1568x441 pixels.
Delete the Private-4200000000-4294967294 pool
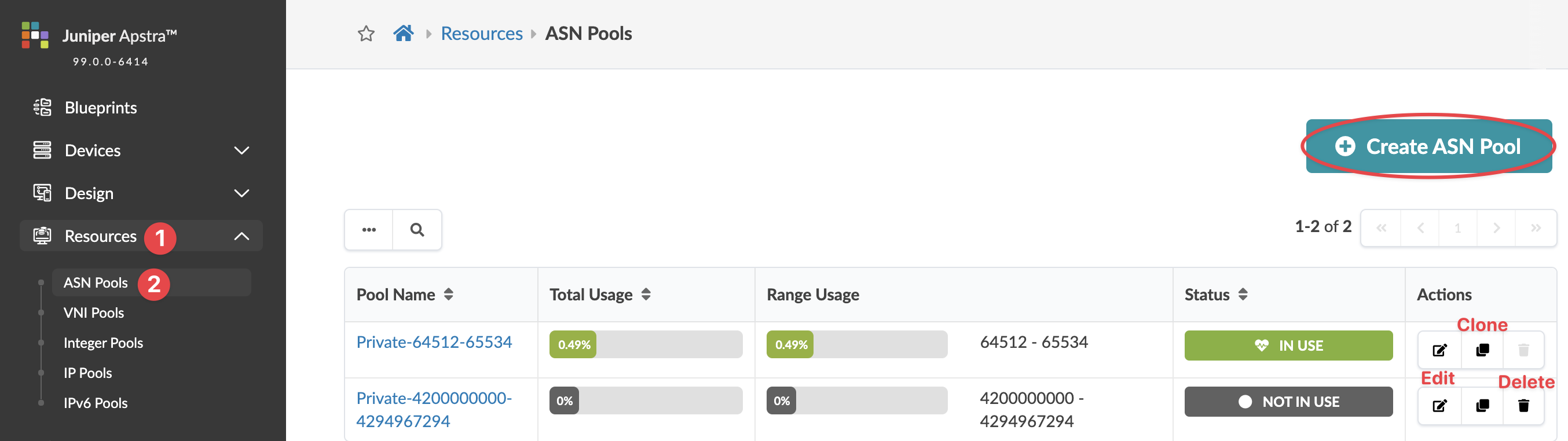click(1523, 406)
